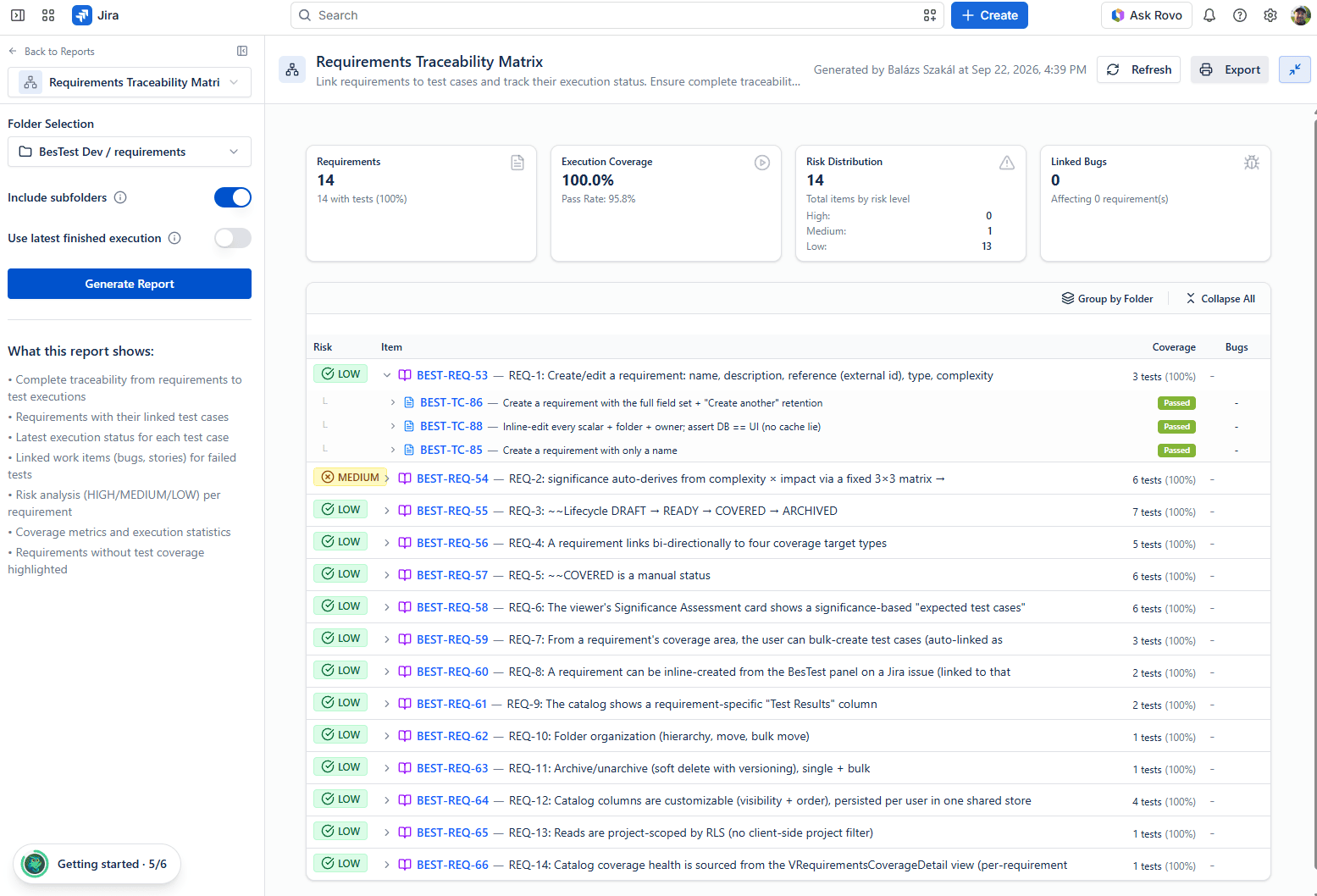1317x896 pixels.
Task: Go back to Reports
Action: pos(52,52)
